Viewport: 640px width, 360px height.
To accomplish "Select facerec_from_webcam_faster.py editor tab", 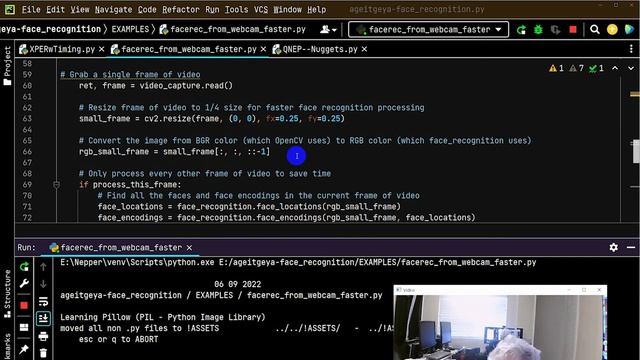I will pyautogui.click(x=184, y=49).
